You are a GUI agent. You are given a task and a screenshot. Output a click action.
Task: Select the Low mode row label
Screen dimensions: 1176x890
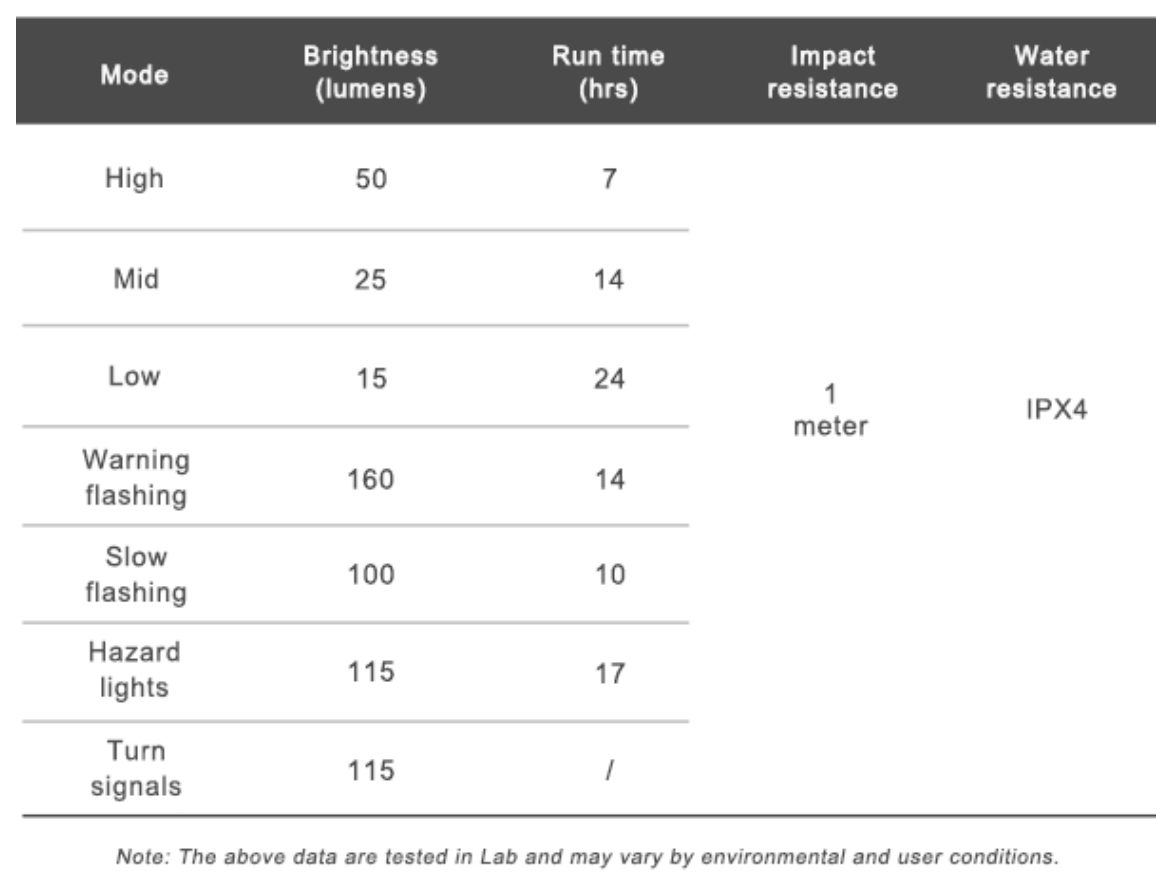[x=134, y=378]
